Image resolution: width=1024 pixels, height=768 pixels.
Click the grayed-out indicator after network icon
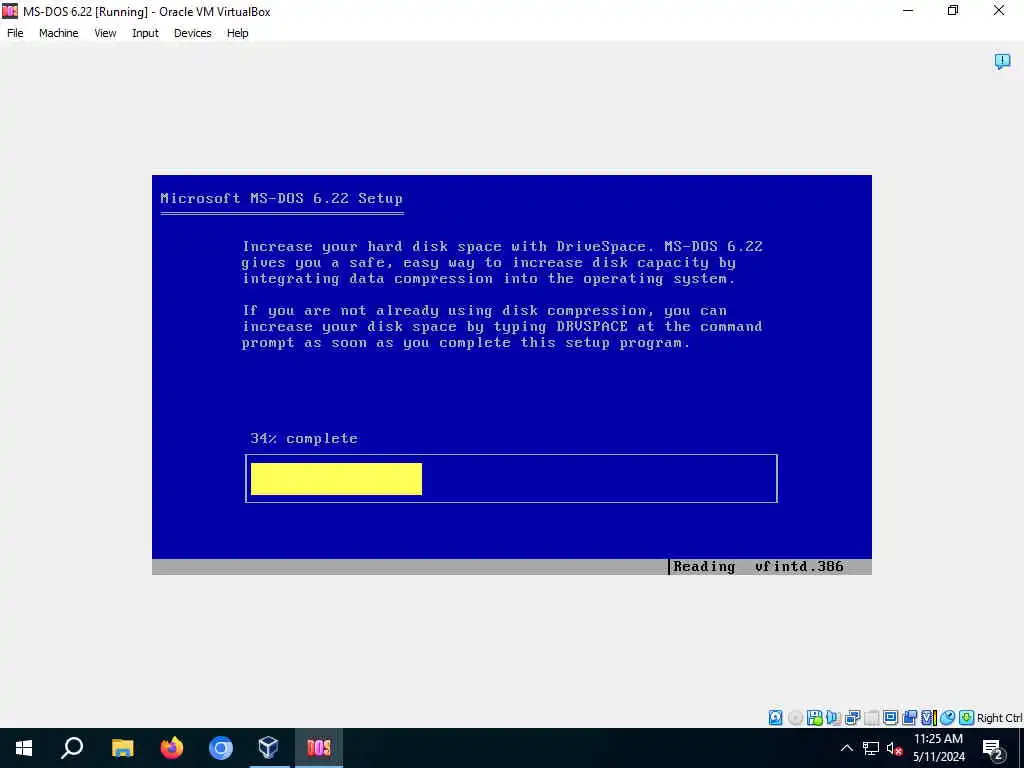872,718
